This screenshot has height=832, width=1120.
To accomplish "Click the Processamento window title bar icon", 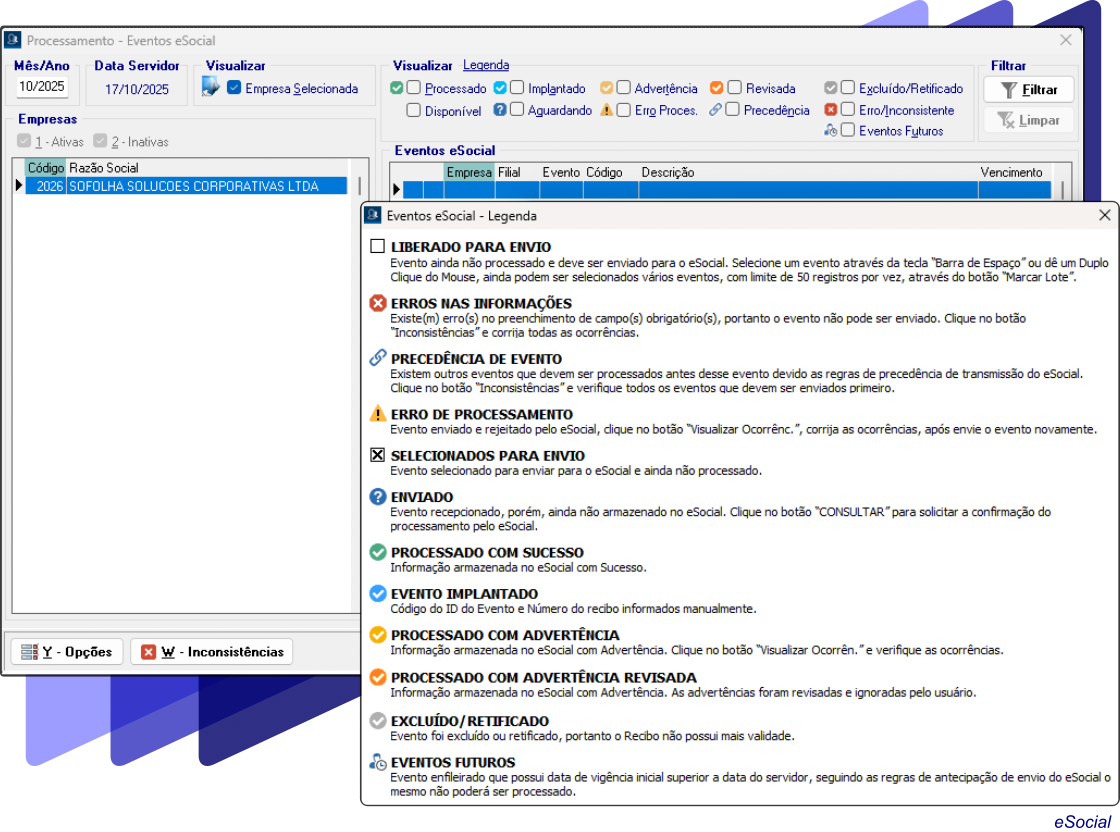I will [x=13, y=40].
